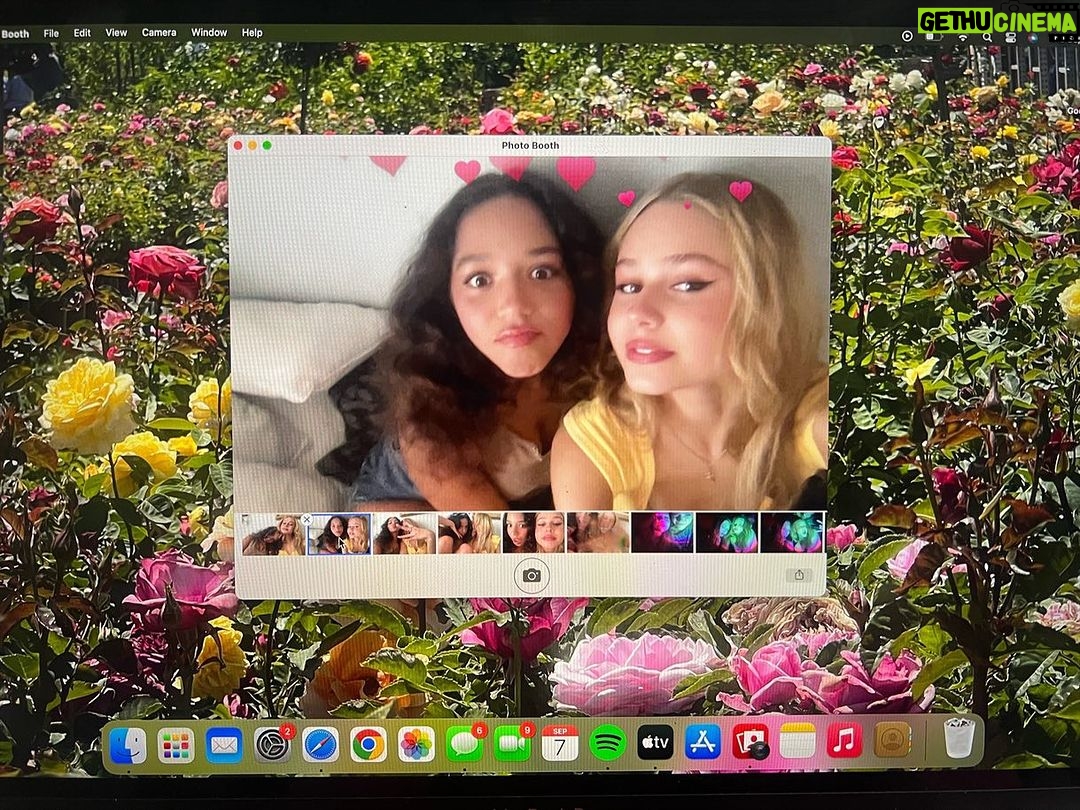Open System Settings from the dock

coord(272,744)
